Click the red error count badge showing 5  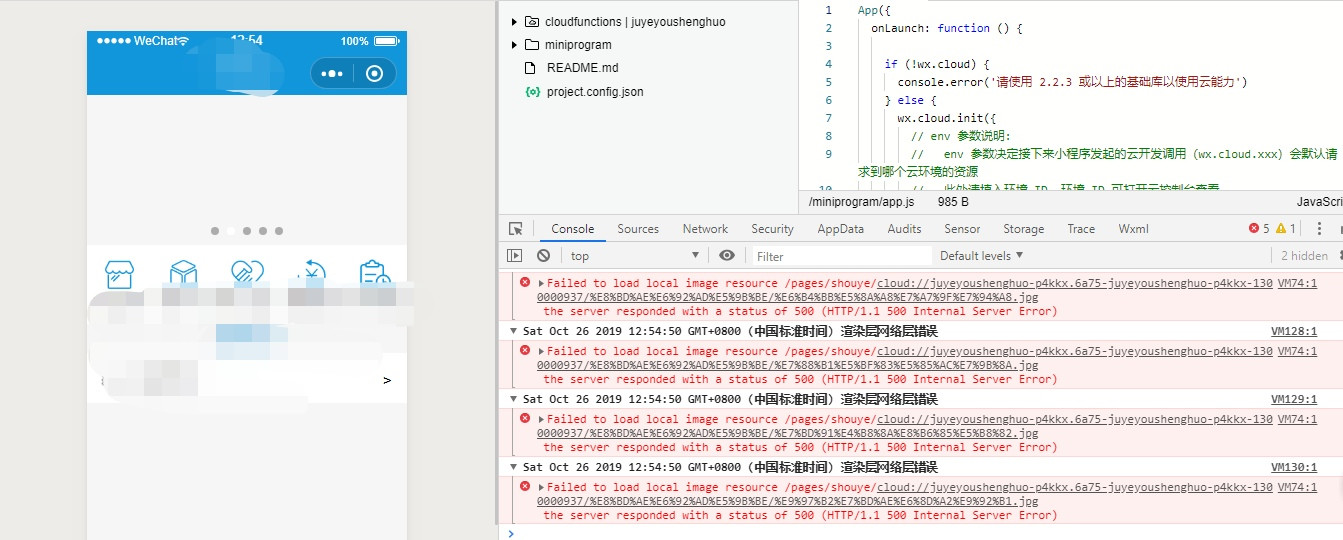1259,229
